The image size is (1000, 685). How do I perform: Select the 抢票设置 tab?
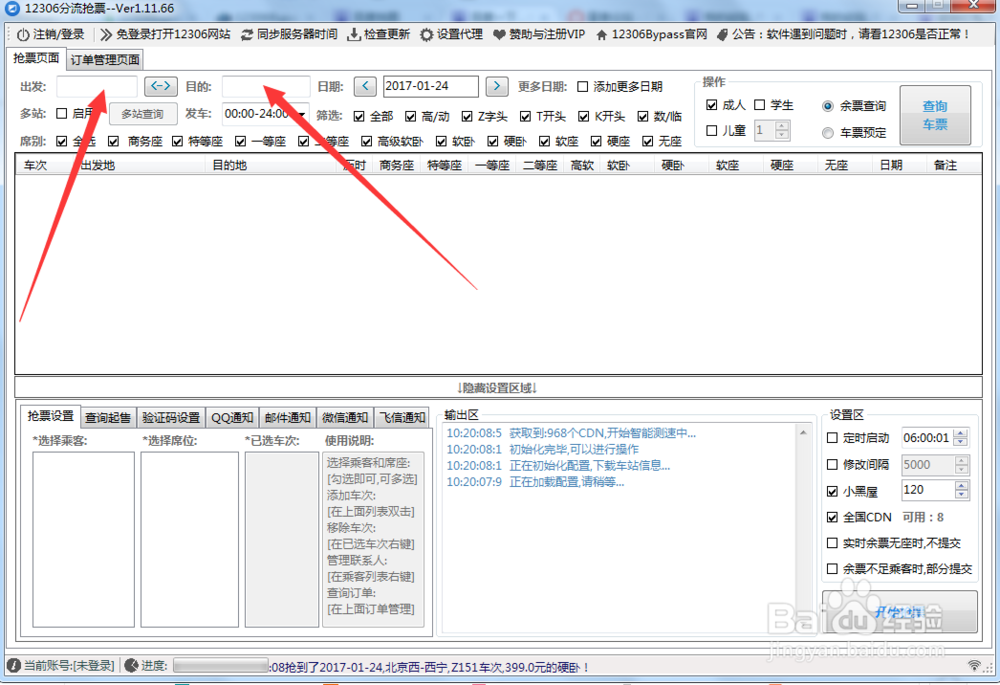click(x=50, y=416)
